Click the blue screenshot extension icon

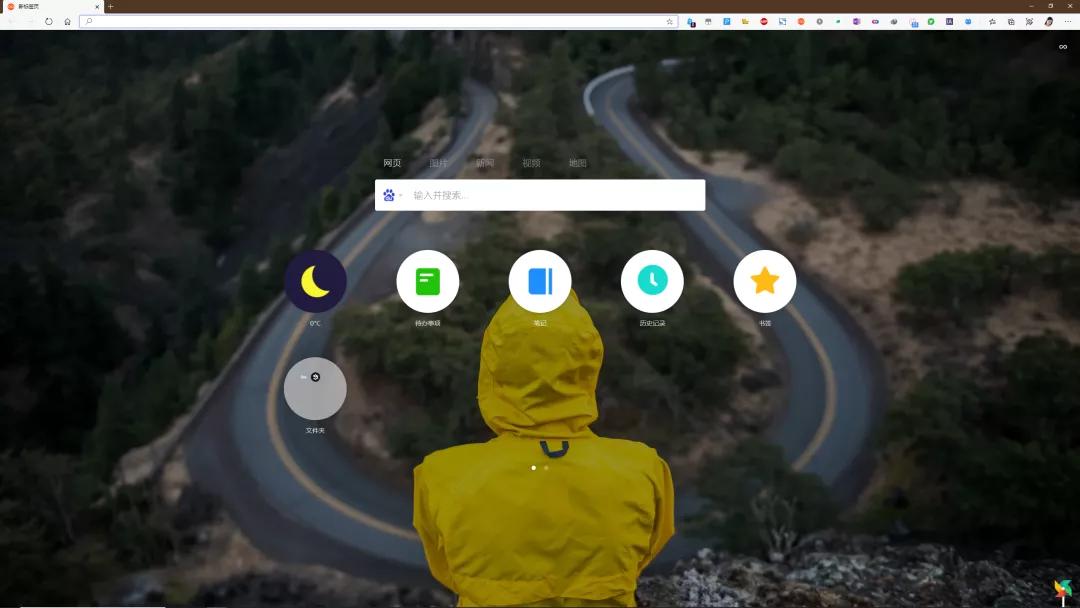tap(782, 21)
